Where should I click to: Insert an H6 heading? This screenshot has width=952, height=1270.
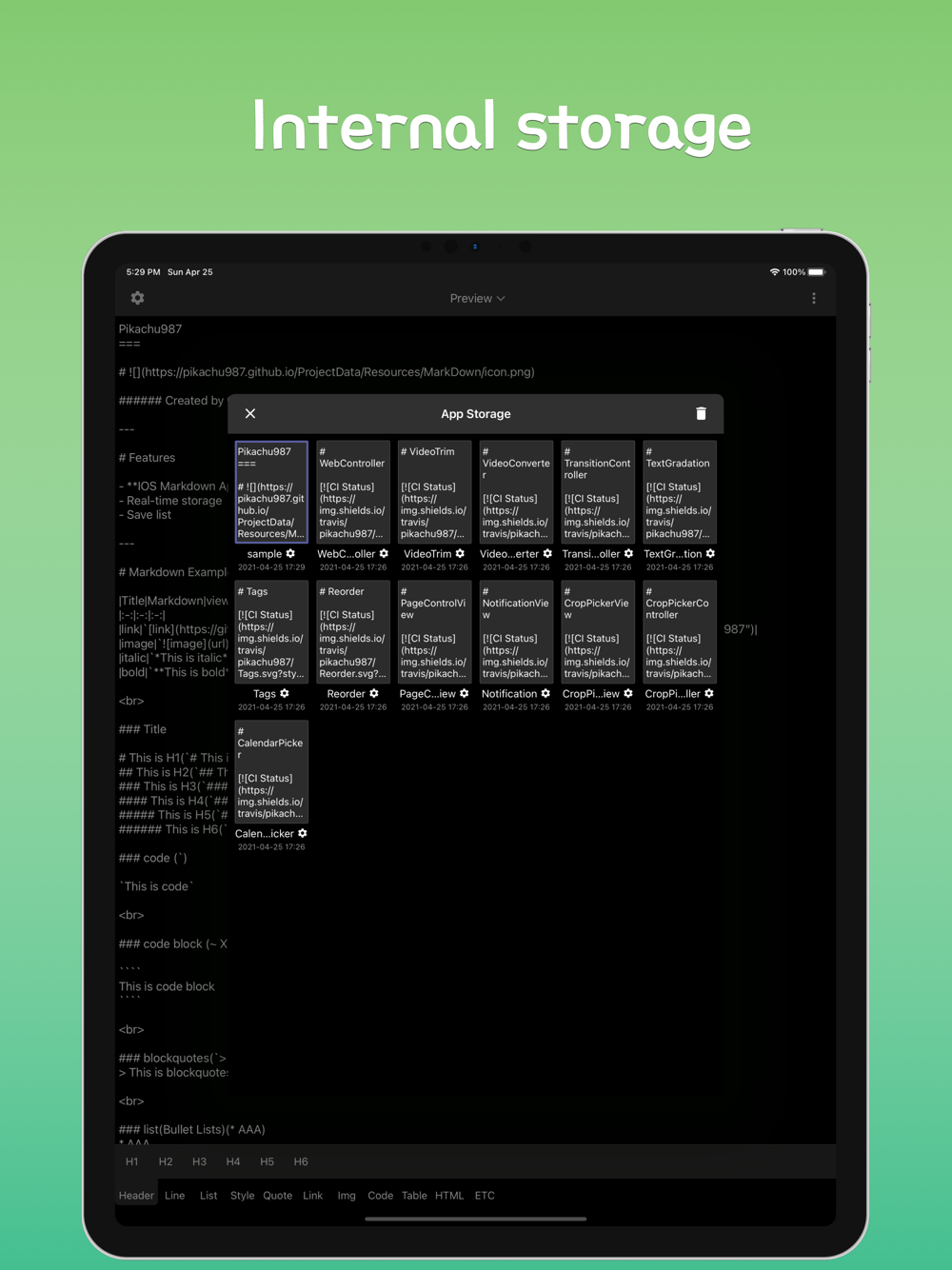301,1161
